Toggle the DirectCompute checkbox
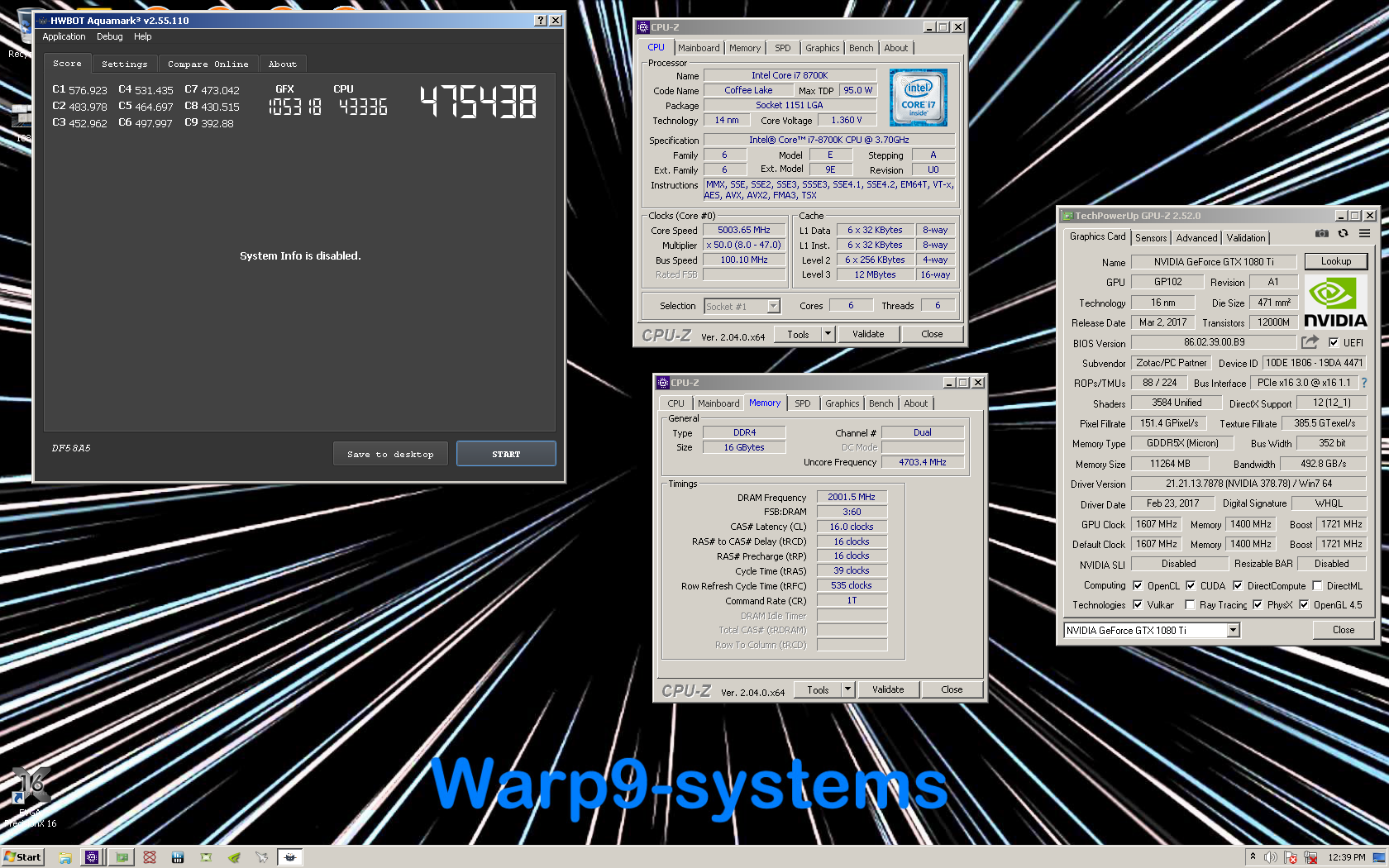Viewport: 1389px width, 868px height. (x=1238, y=585)
